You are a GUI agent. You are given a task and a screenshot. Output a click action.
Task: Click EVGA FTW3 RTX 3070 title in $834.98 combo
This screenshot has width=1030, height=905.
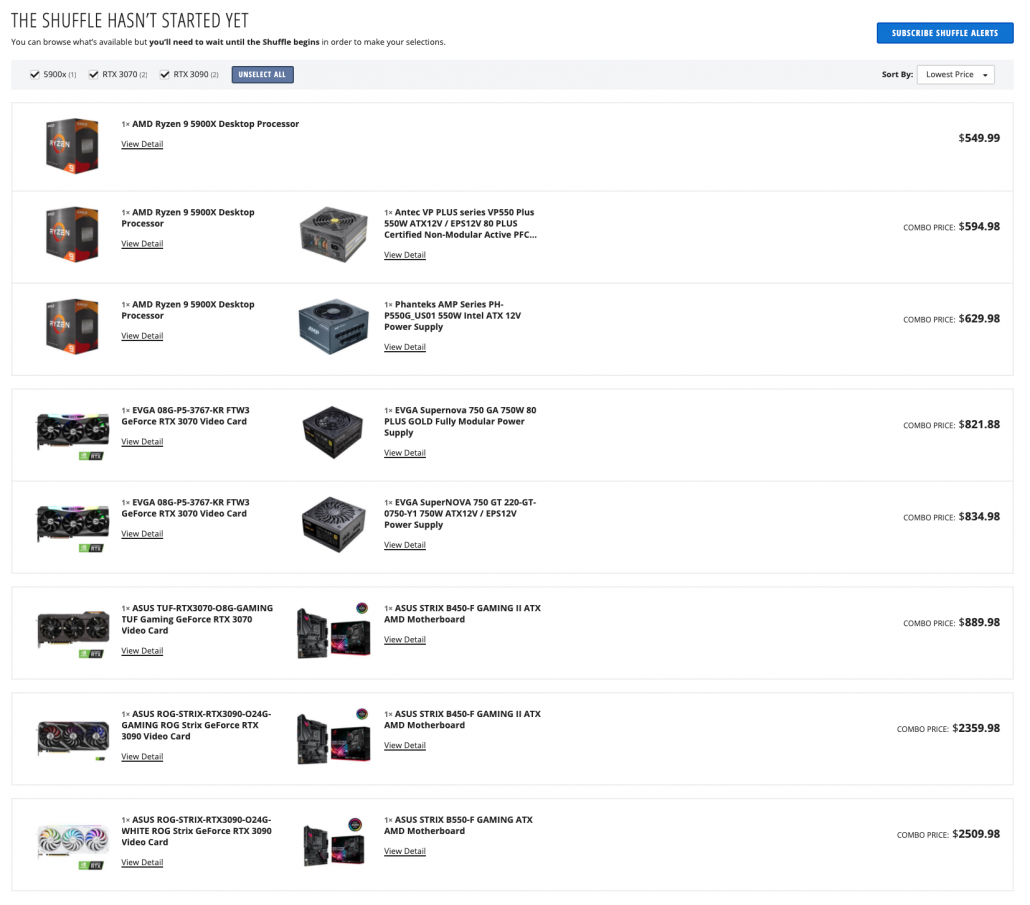click(185, 508)
